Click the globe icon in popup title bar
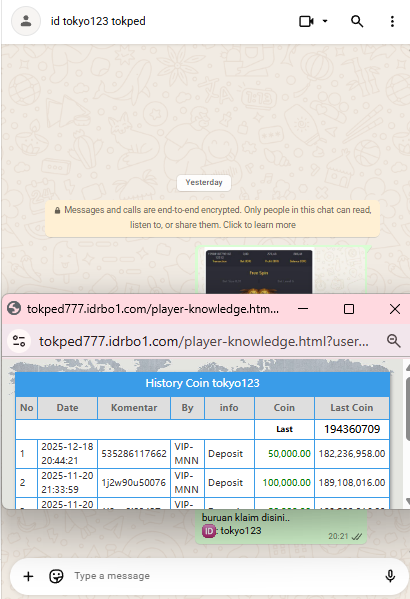The image size is (410, 599). click(14, 308)
